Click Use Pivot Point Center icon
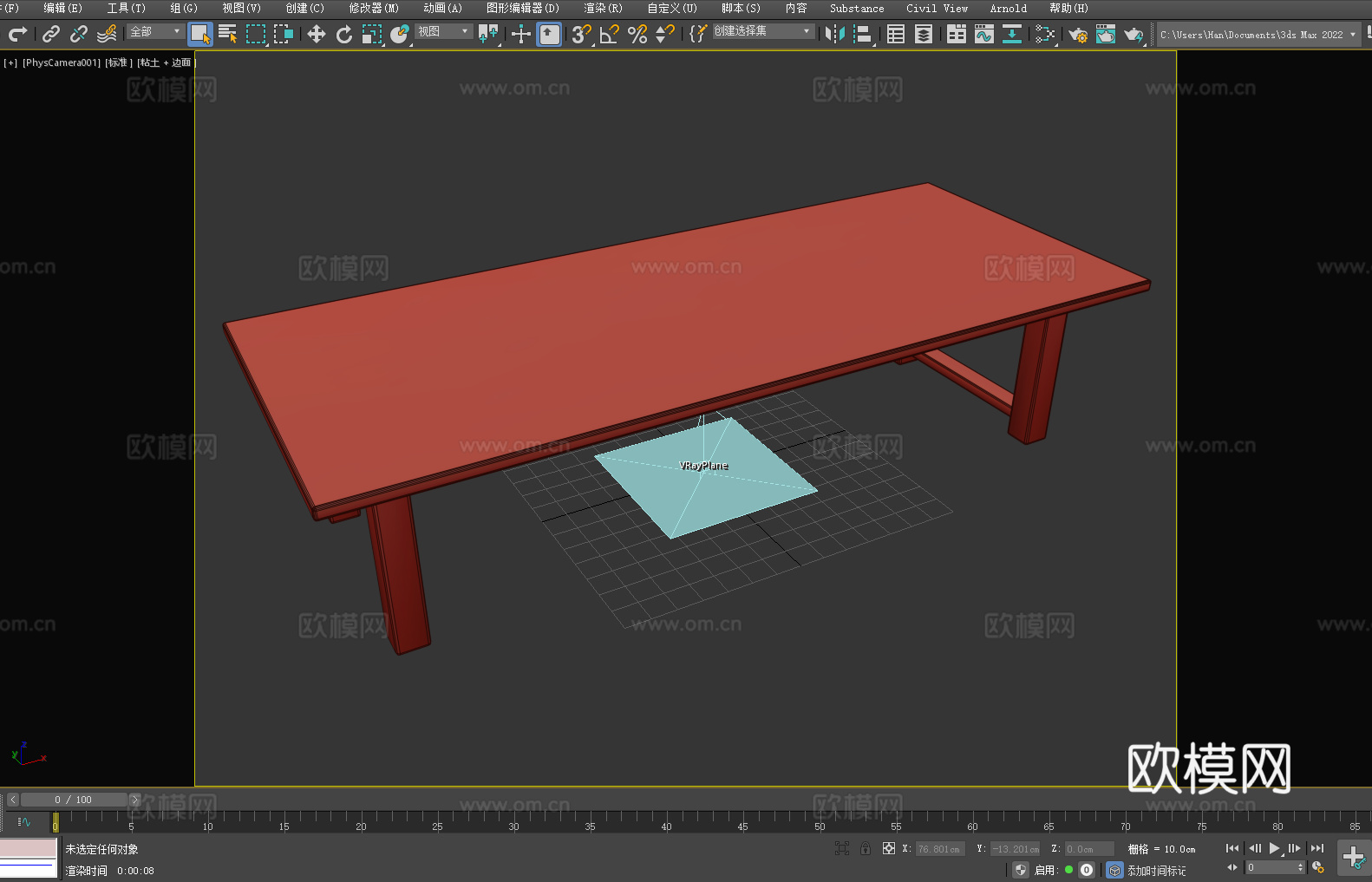This screenshot has height=882, width=1372. [x=489, y=34]
